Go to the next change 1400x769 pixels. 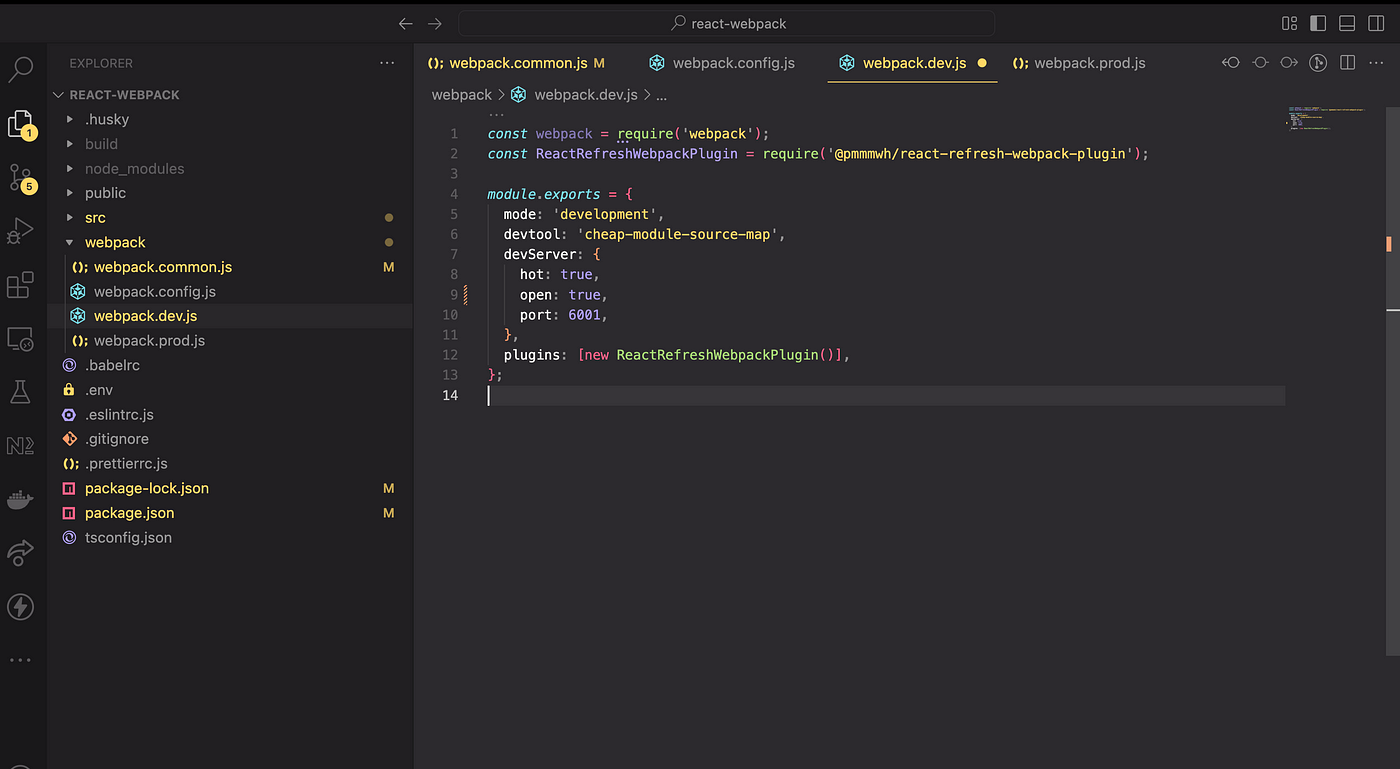pyautogui.click(x=1289, y=63)
